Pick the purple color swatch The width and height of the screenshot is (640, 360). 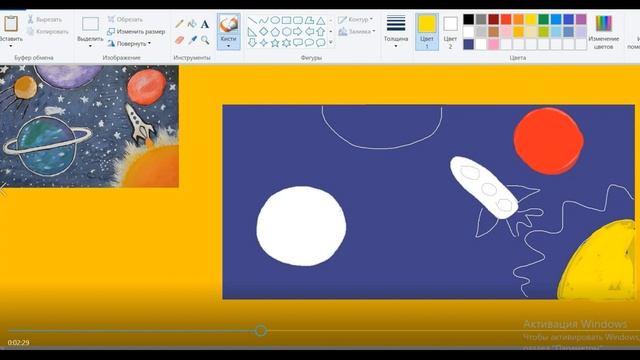581,19
